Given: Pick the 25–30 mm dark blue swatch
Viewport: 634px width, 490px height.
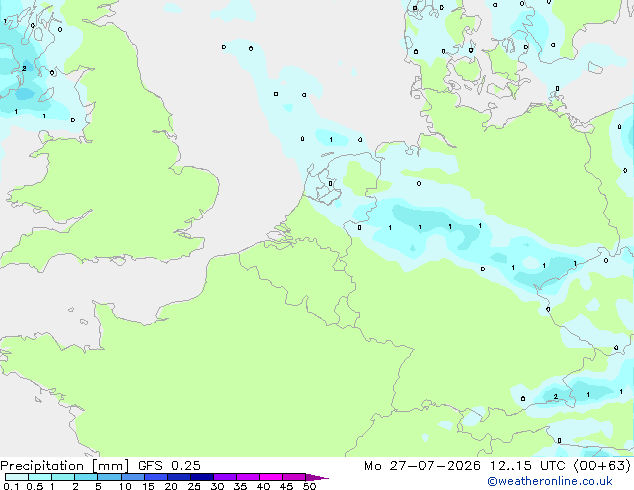Looking at the screenshot, I should click(x=202, y=477).
